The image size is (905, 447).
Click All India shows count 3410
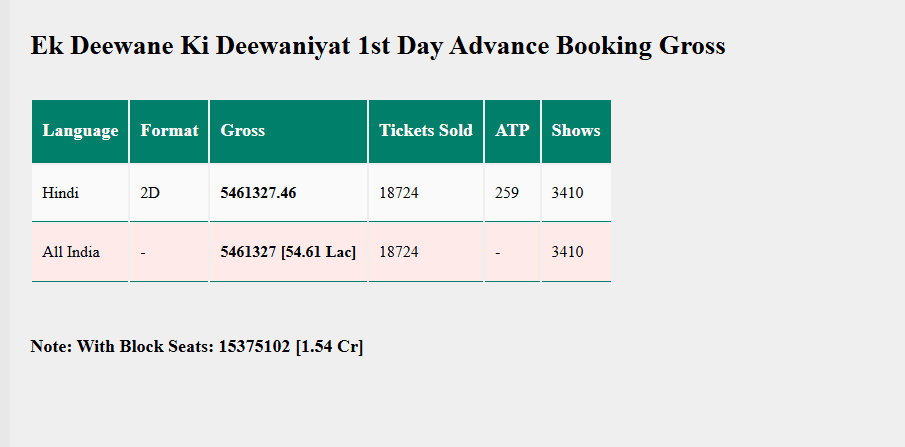click(x=568, y=252)
